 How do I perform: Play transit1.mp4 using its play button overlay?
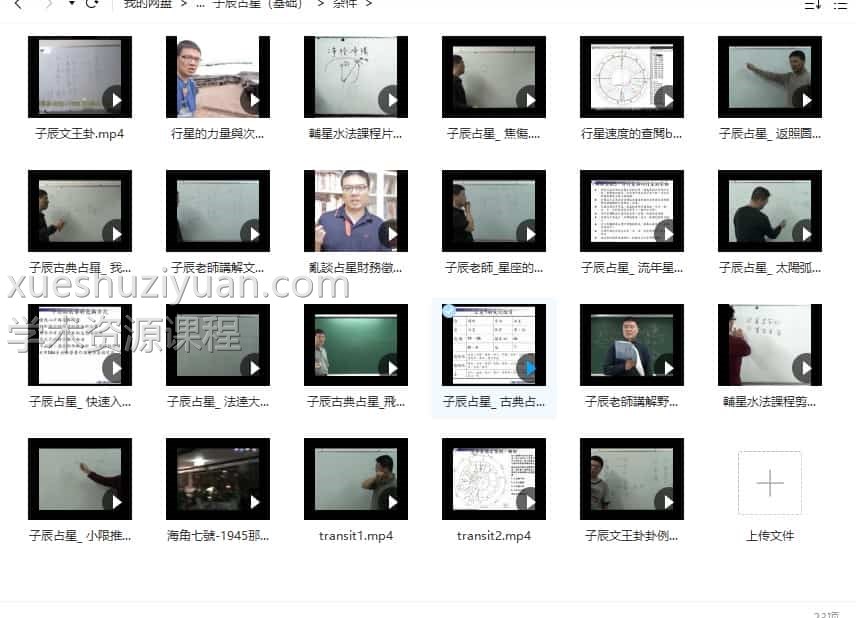click(x=392, y=502)
